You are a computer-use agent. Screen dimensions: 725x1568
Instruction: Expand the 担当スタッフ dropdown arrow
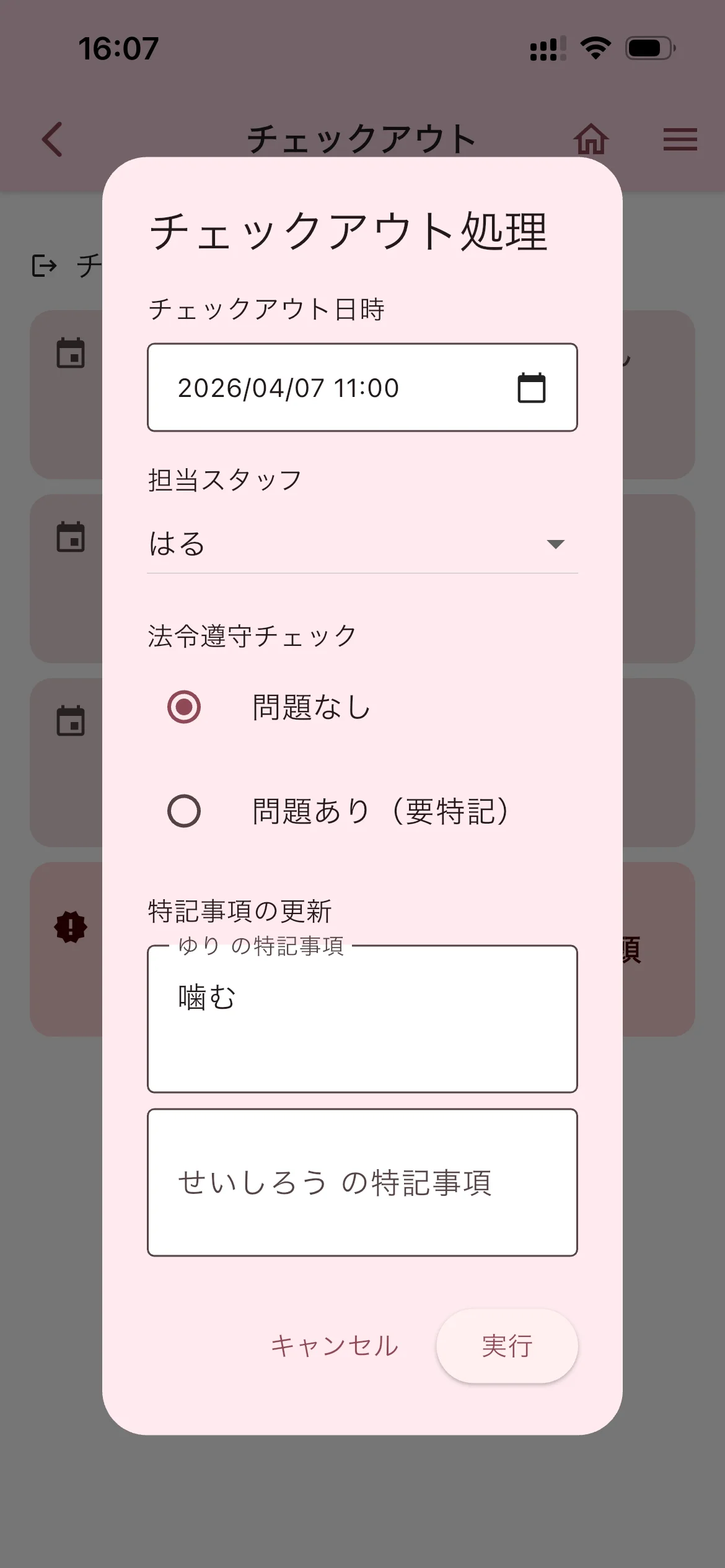coord(555,544)
